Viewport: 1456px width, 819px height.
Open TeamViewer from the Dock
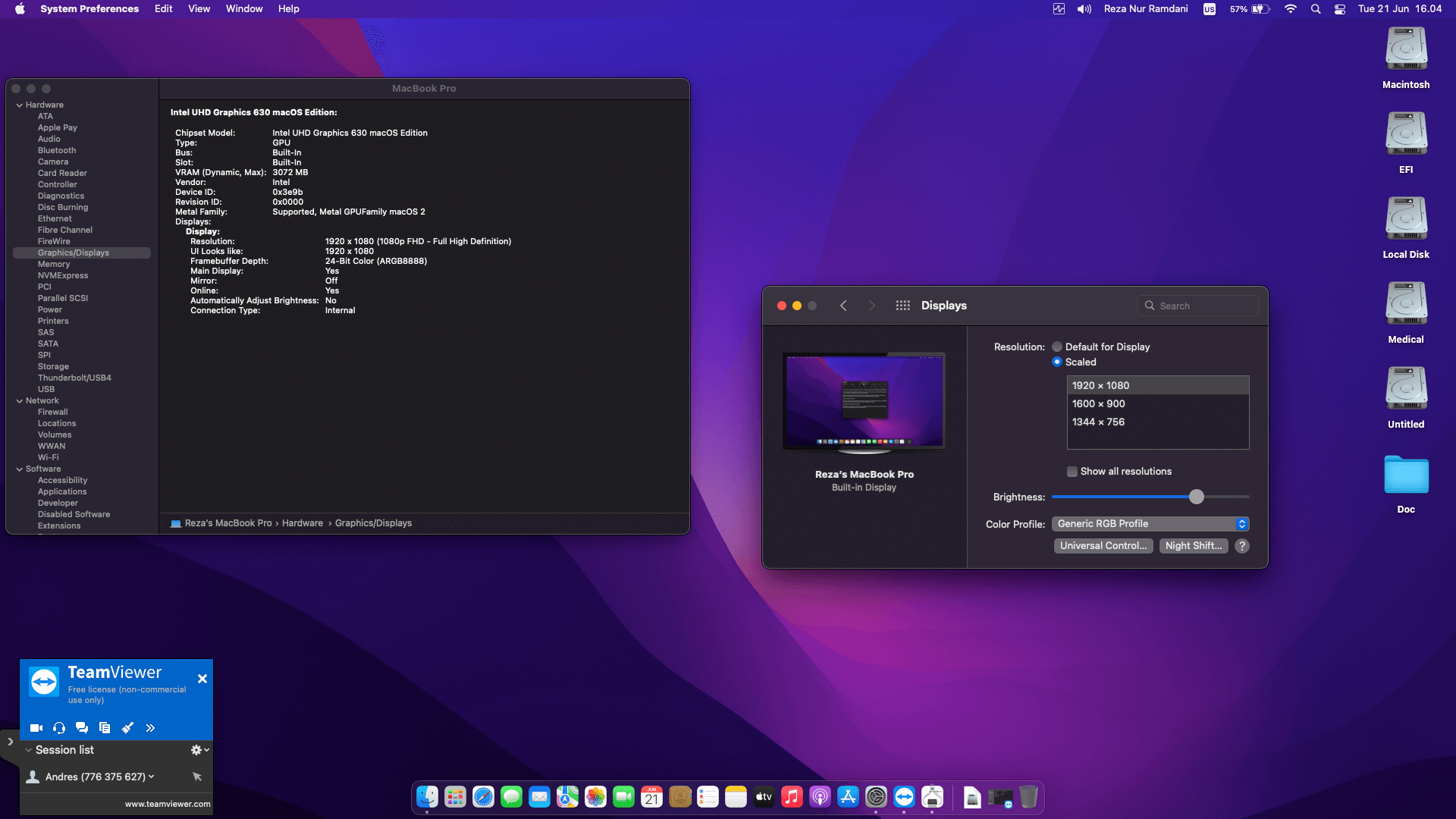(904, 797)
